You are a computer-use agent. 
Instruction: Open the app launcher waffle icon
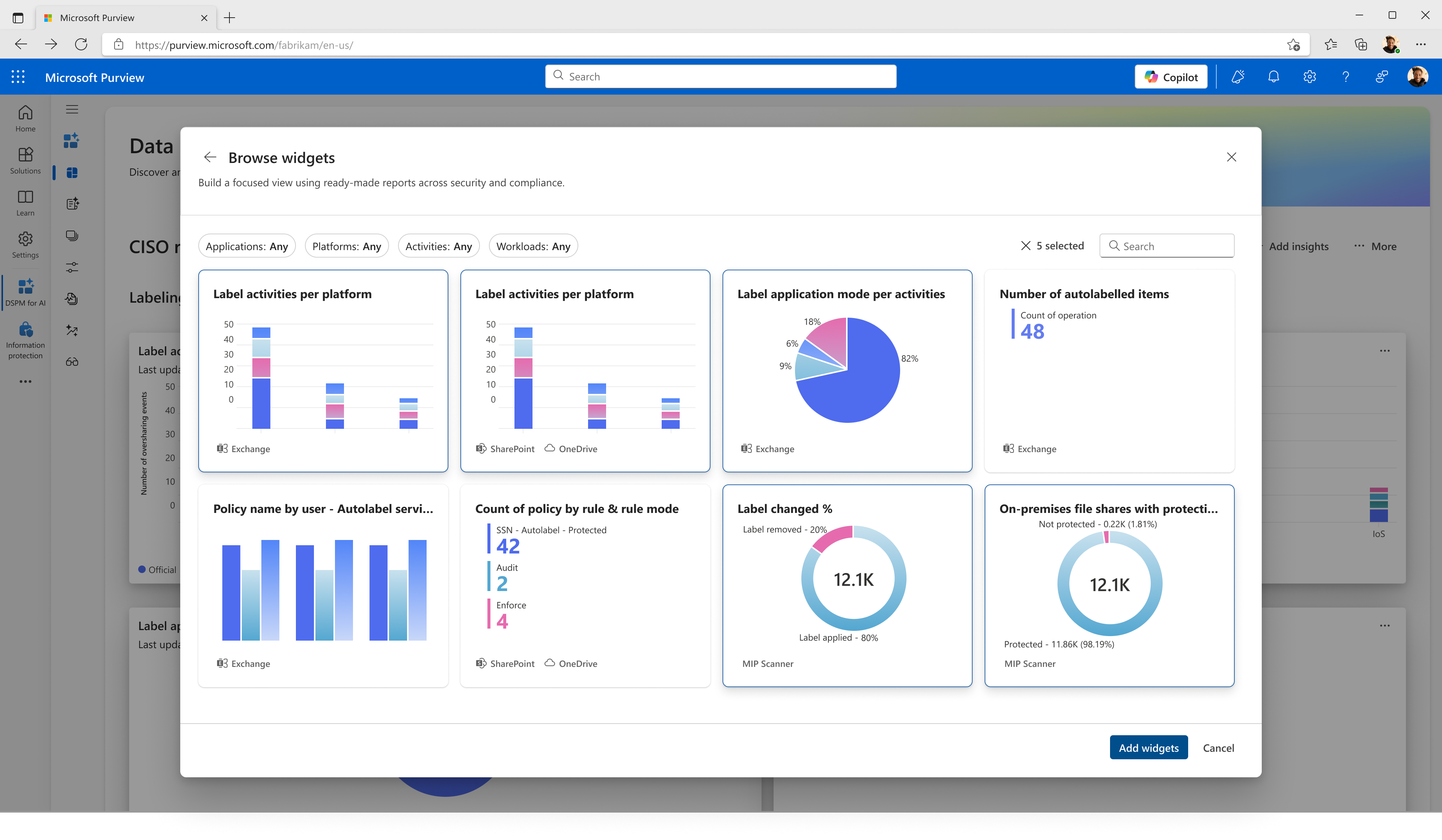[x=18, y=77]
